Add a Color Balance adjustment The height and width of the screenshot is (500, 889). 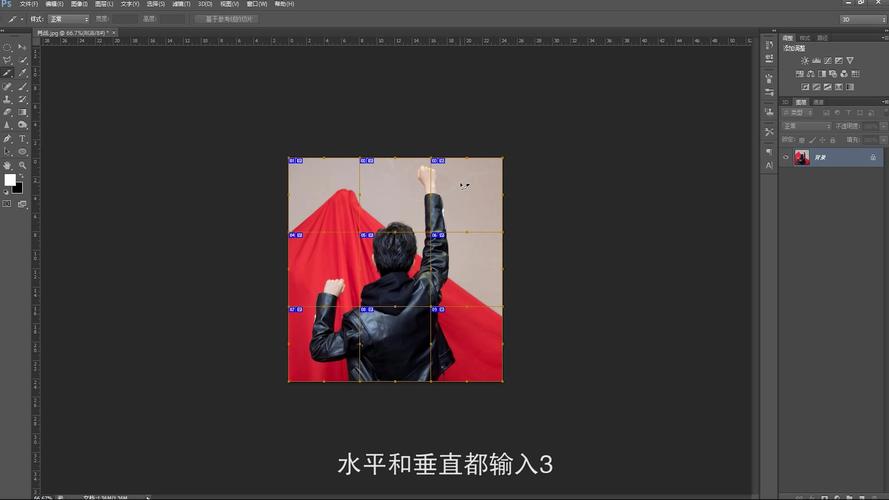coord(811,74)
